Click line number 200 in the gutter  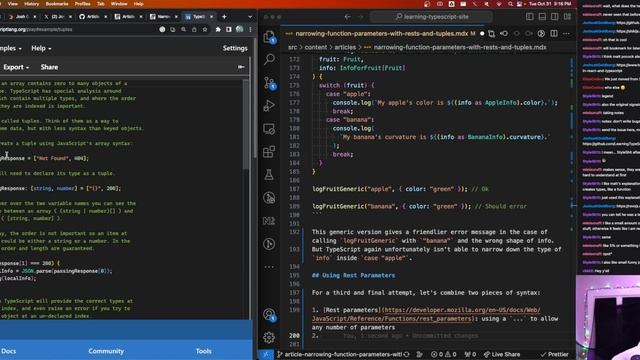click(x=294, y=336)
